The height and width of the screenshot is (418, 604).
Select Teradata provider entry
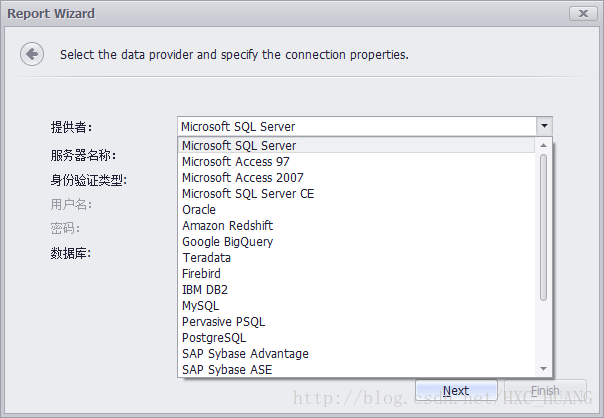[x=356, y=258]
